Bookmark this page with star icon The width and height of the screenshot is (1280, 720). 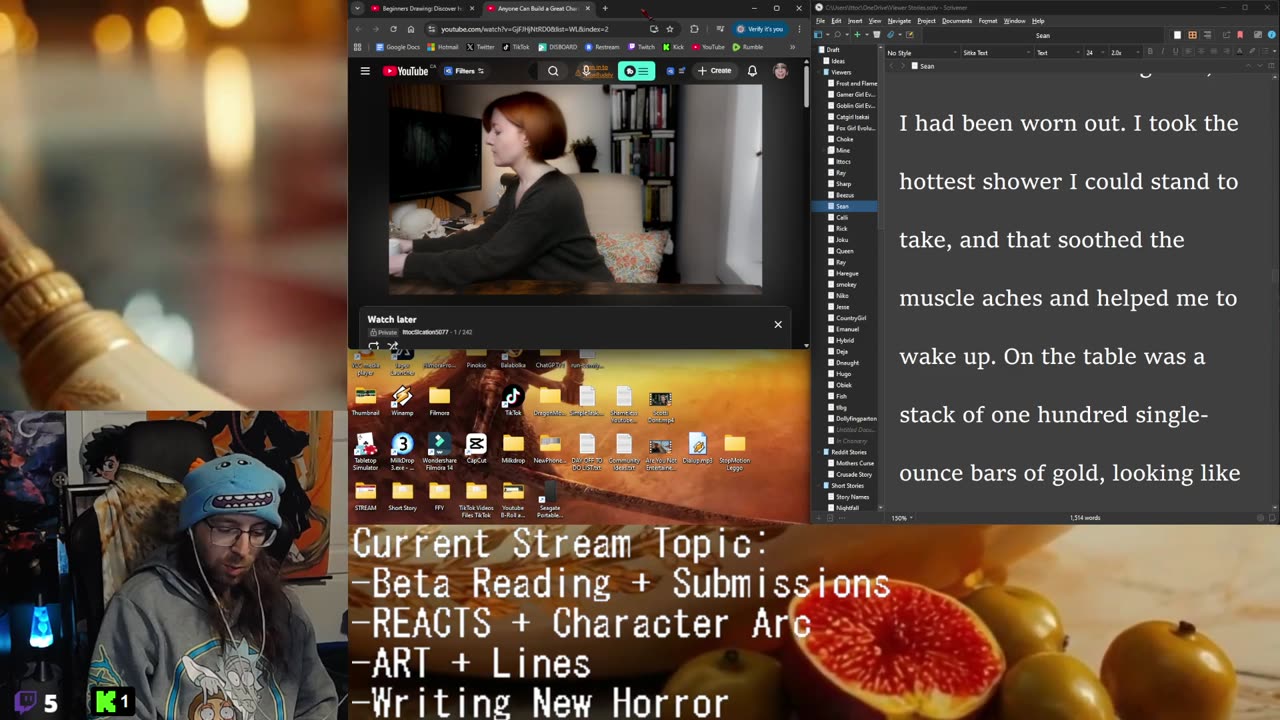[669, 29]
